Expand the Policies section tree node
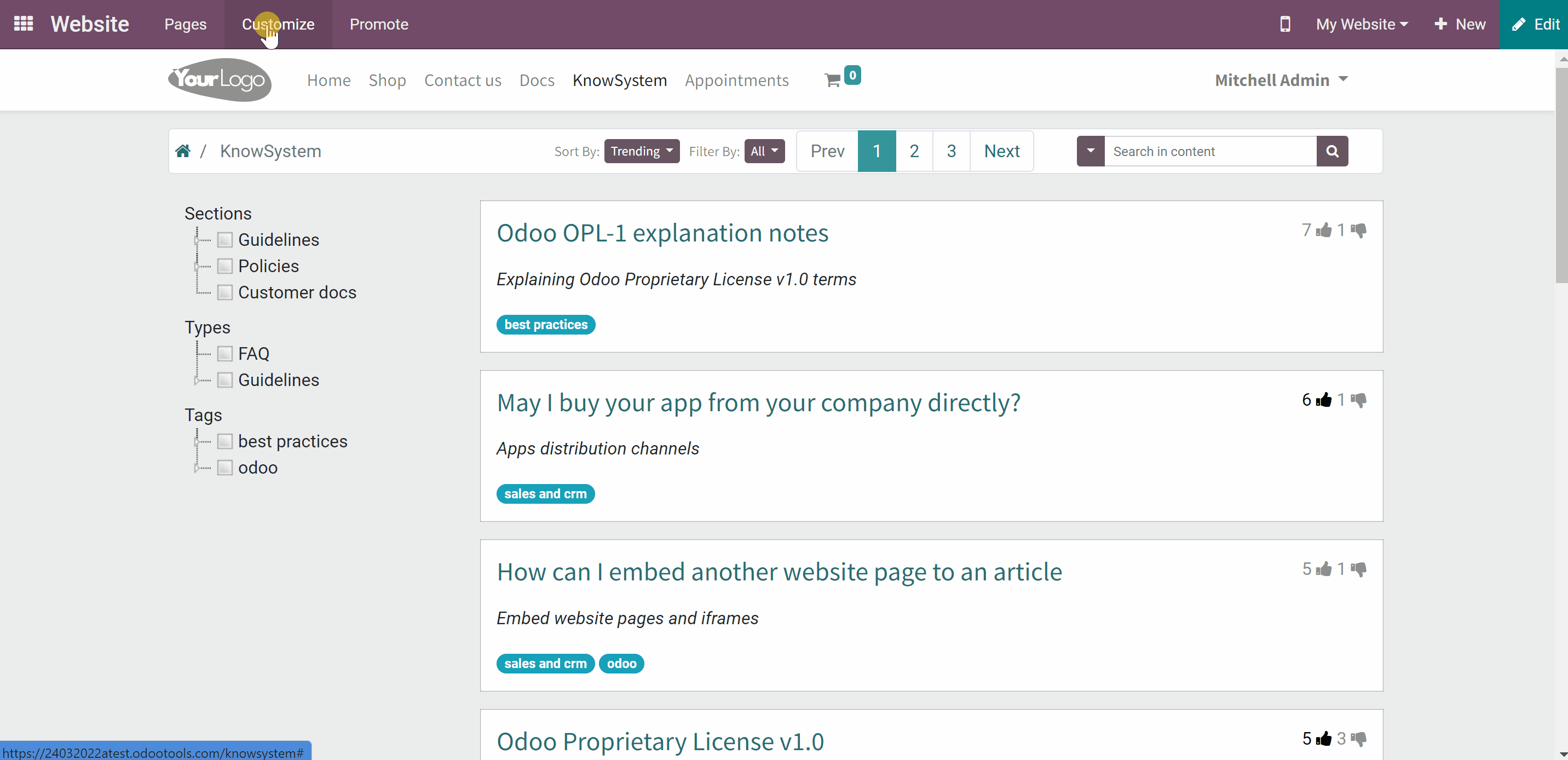Screen dimensions: 1568x760 coord(196,267)
